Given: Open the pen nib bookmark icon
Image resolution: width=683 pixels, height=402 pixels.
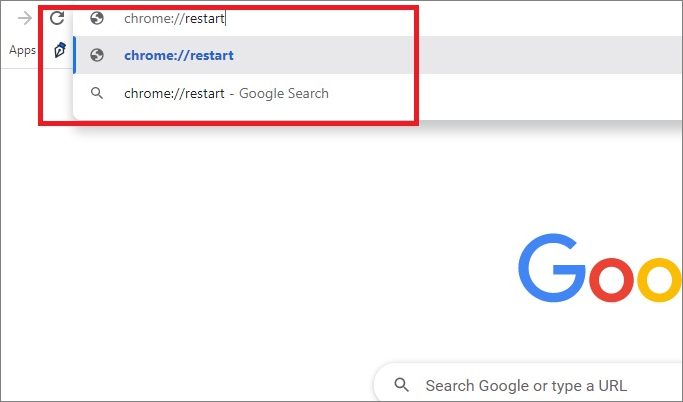Looking at the screenshot, I should click(60, 50).
